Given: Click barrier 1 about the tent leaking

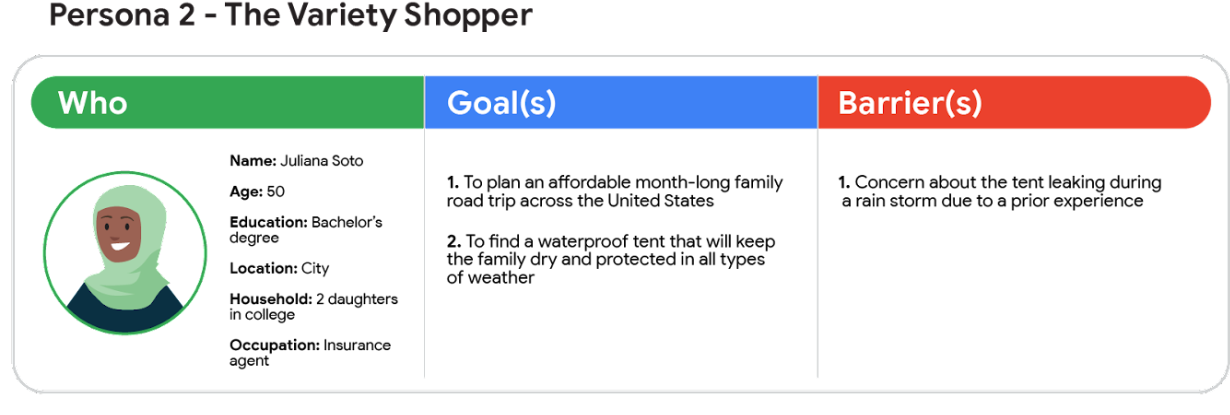Looking at the screenshot, I should 1000,192.
